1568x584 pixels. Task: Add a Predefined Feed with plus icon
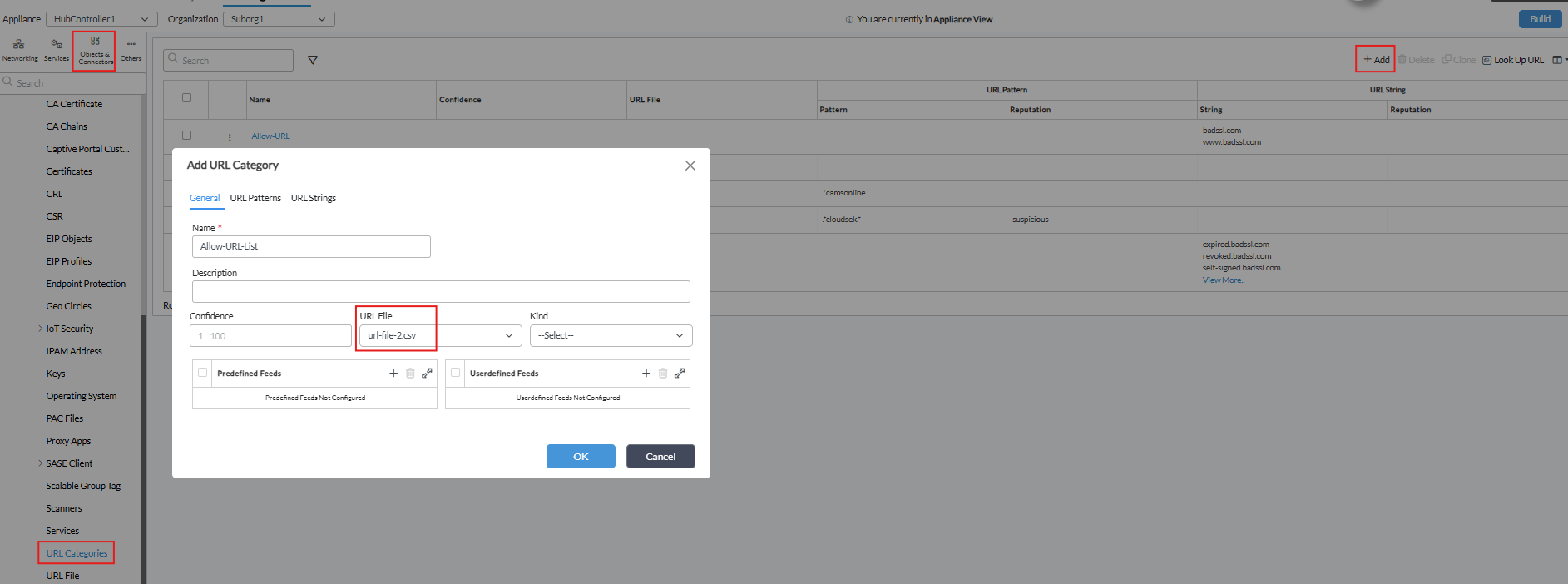pos(393,374)
